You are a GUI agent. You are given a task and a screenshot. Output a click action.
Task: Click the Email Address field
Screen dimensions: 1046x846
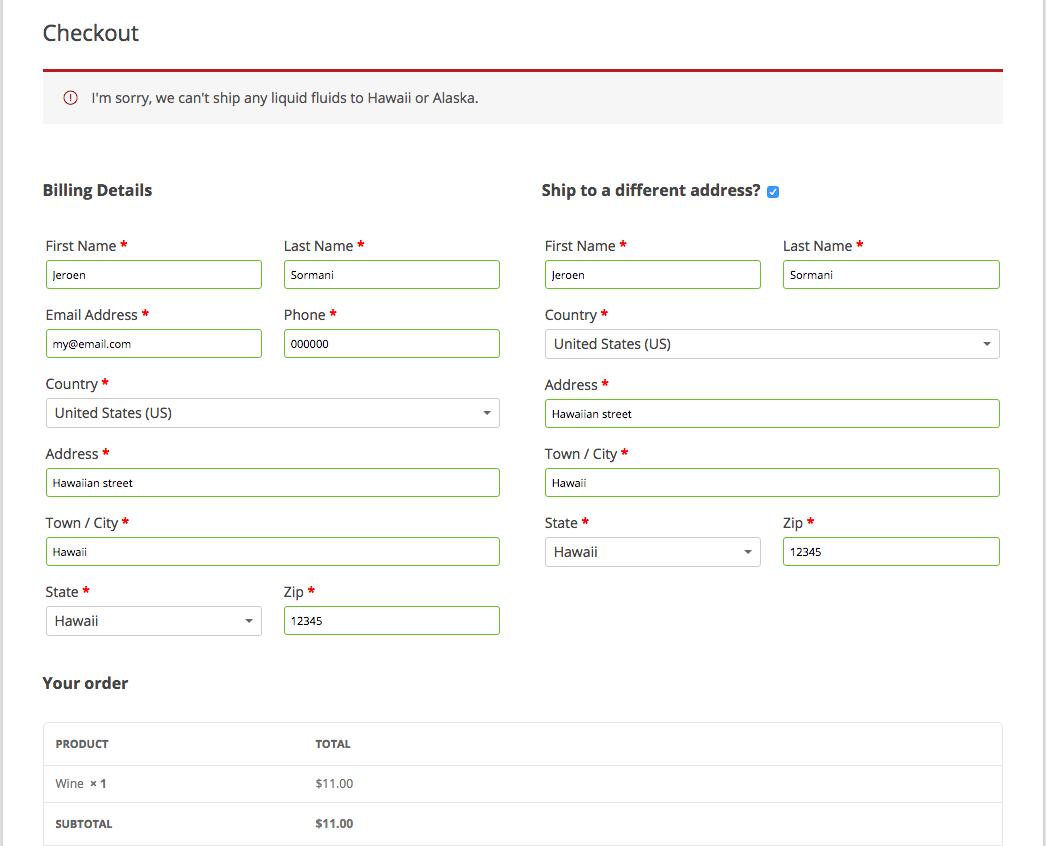[x=153, y=343]
